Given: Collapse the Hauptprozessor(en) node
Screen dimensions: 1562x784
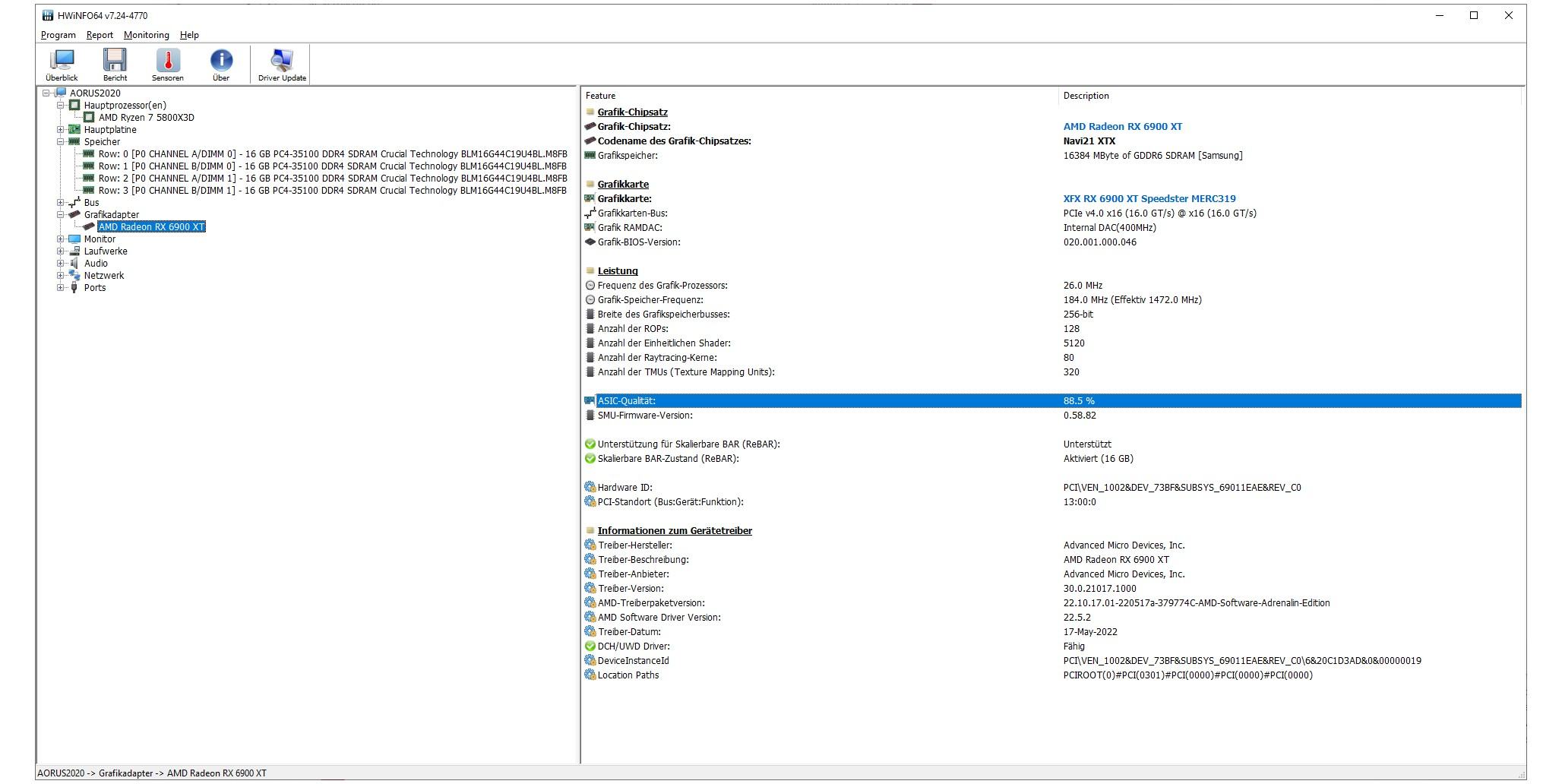Looking at the screenshot, I should tap(60, 106).
